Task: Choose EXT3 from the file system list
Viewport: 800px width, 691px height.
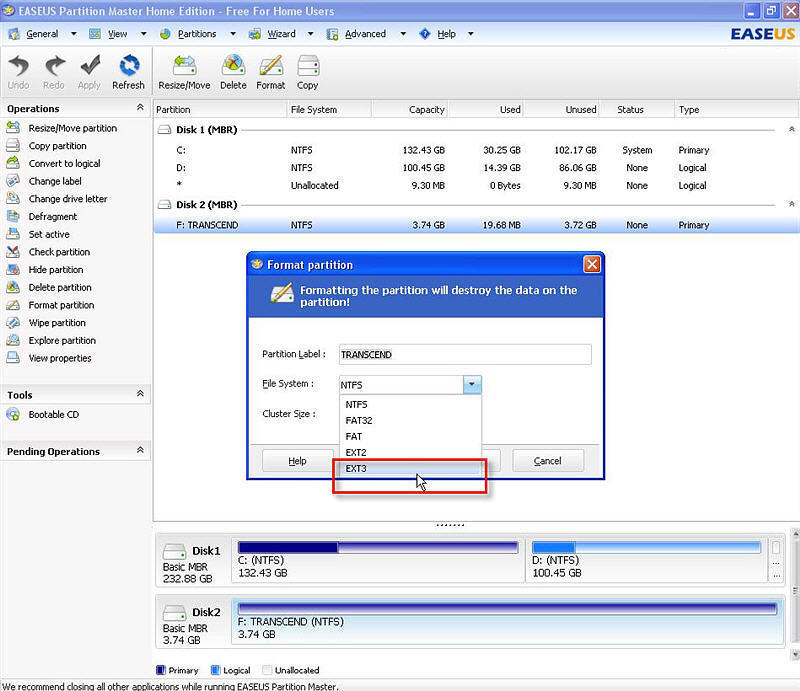Action: 410,468
